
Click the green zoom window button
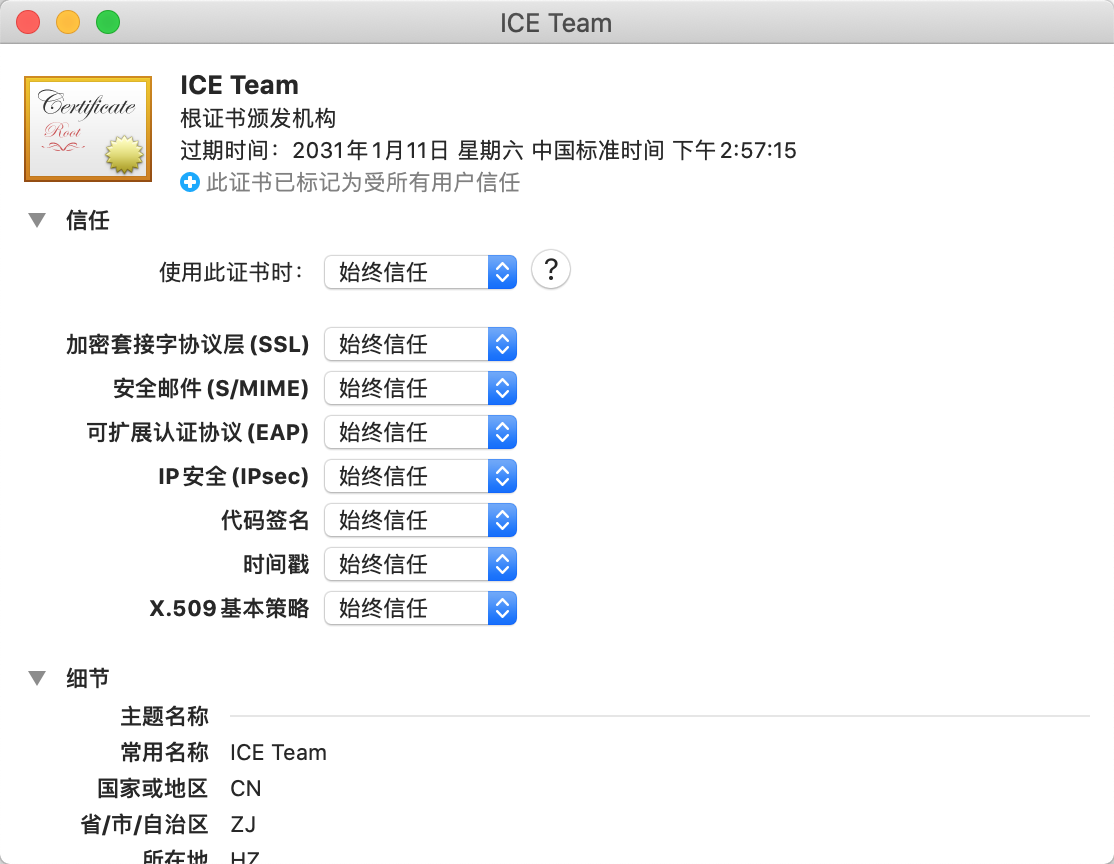[x=107, y=21]
